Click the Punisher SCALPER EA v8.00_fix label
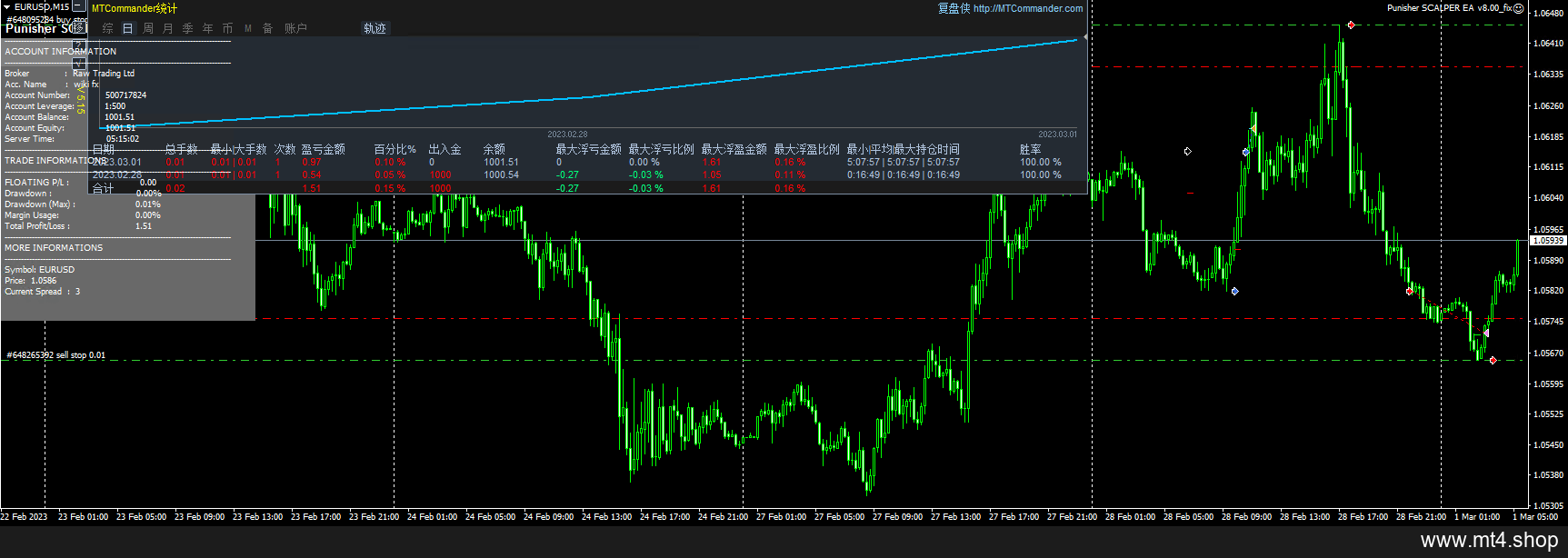The image size is (1568, 558). point(1449,8)
